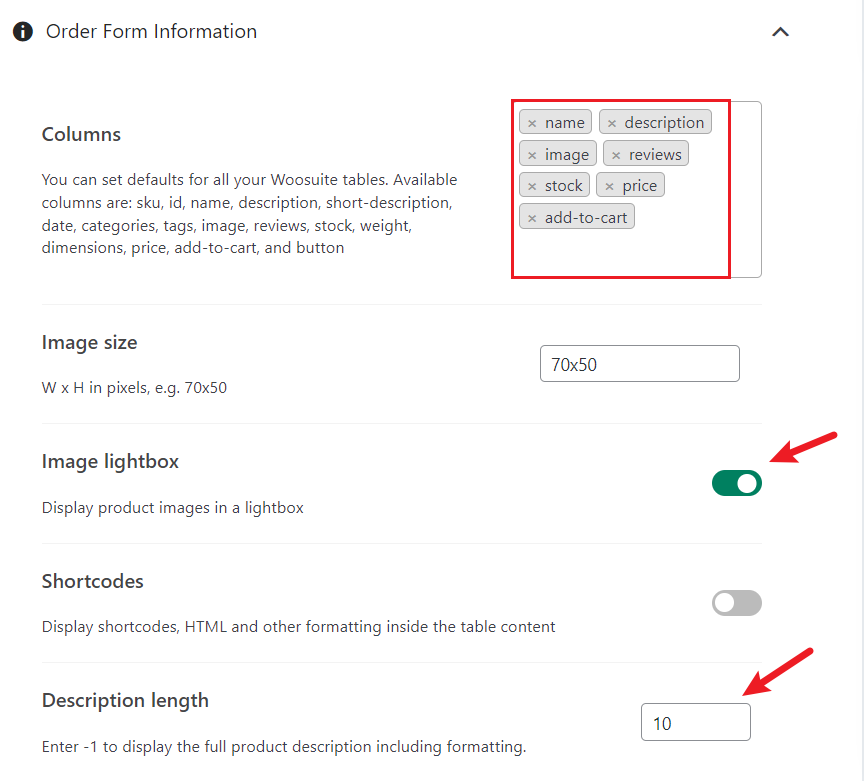Remove the add-to-cart column tag
Viewport: 864px width, 781px height.
click(532, 218)
